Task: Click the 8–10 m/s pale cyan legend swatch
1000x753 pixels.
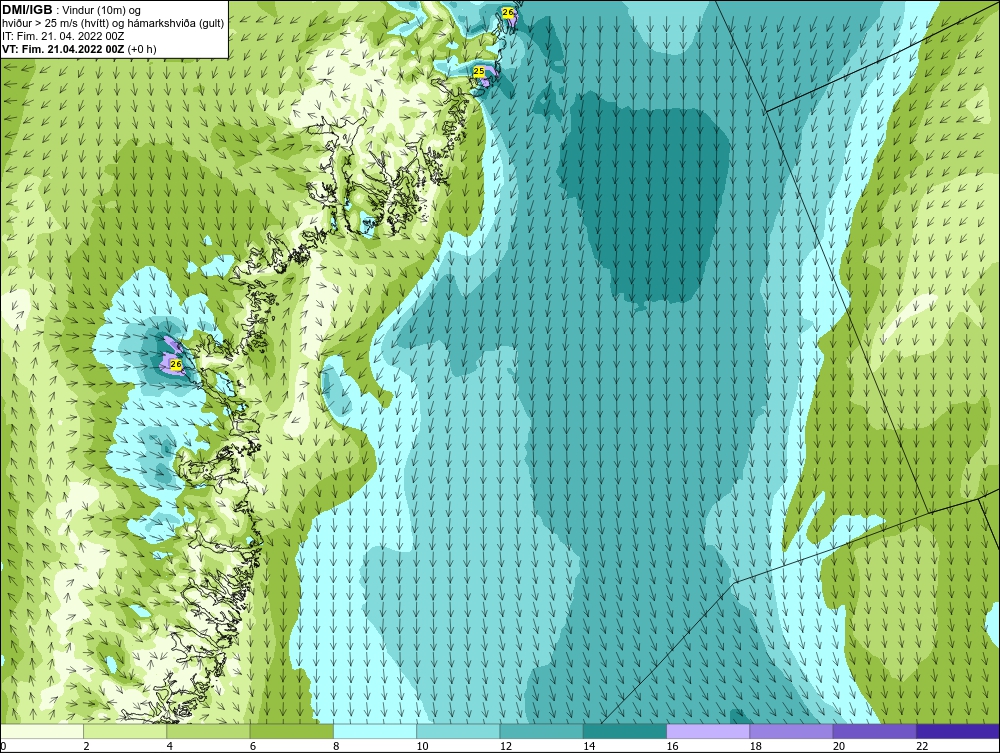Action: click(x=375, y=731)
